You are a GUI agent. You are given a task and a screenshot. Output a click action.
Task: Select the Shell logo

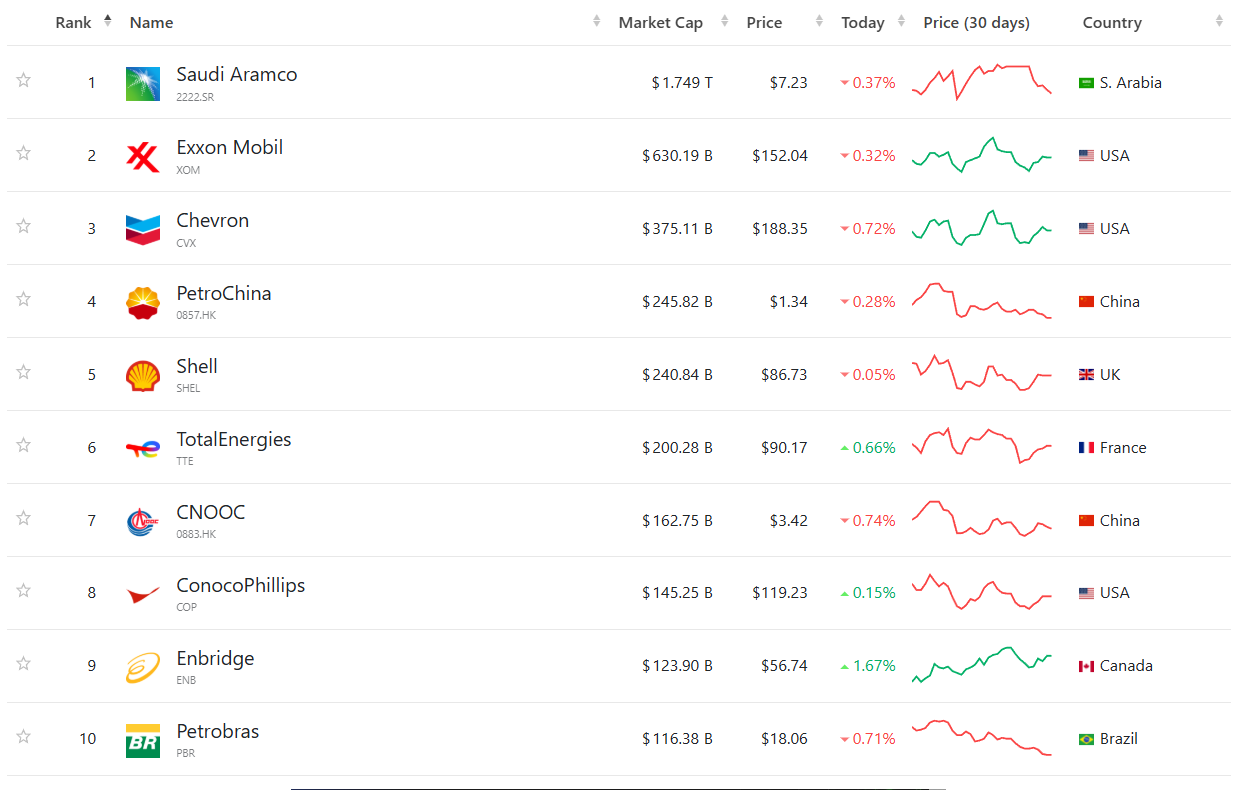pyautogui.click(x=143, y=376)
